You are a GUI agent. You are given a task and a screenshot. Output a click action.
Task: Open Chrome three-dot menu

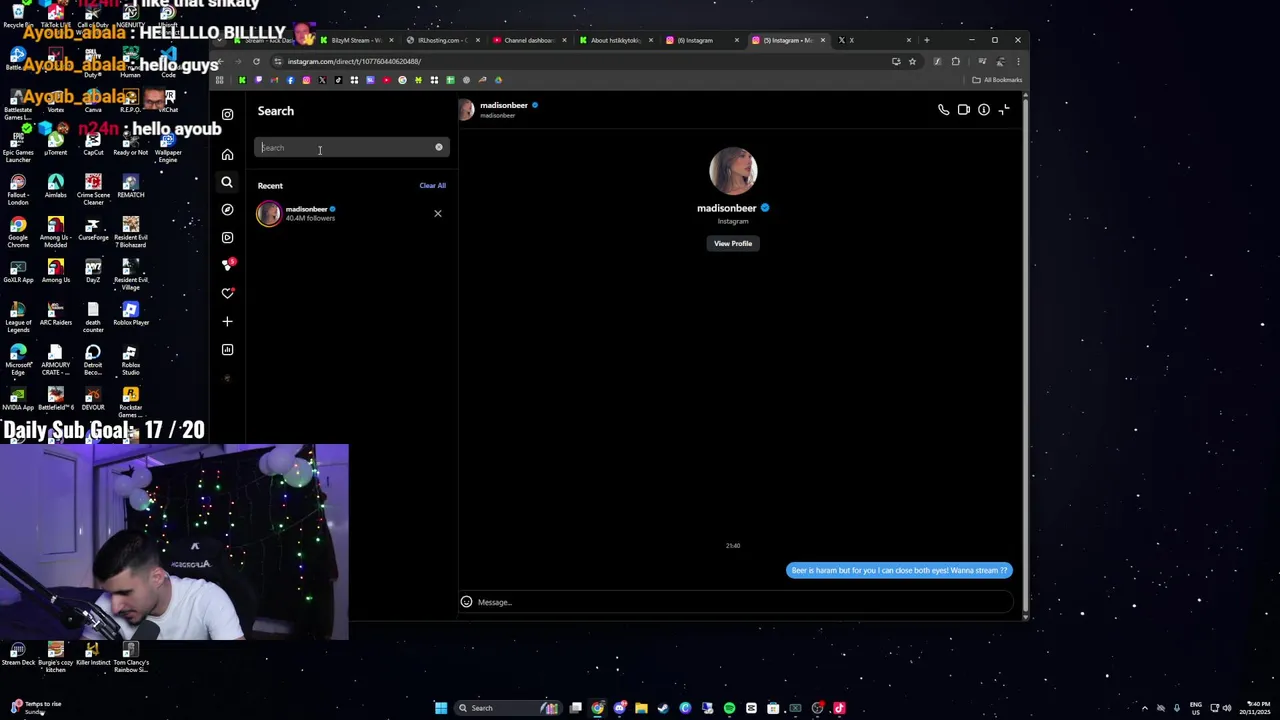point(1018,61)
